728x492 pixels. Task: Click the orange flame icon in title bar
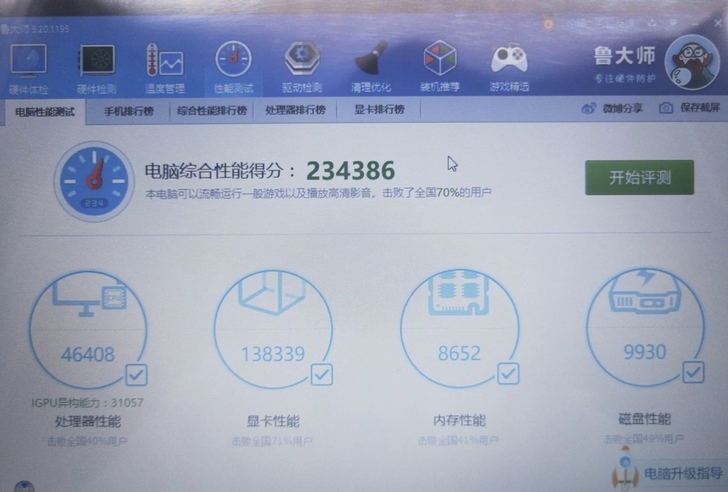548,24
